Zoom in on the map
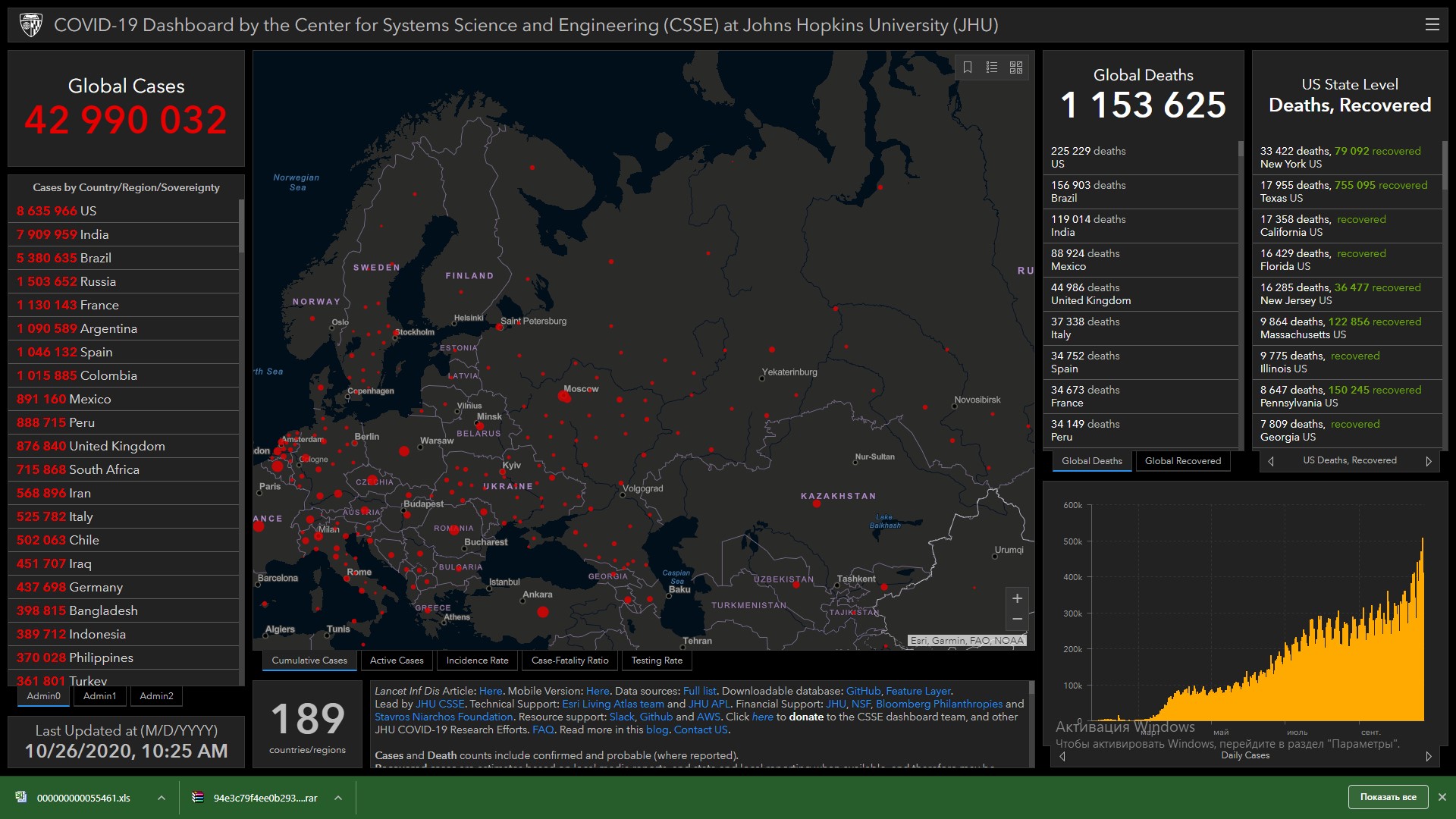 [1017, 598]
